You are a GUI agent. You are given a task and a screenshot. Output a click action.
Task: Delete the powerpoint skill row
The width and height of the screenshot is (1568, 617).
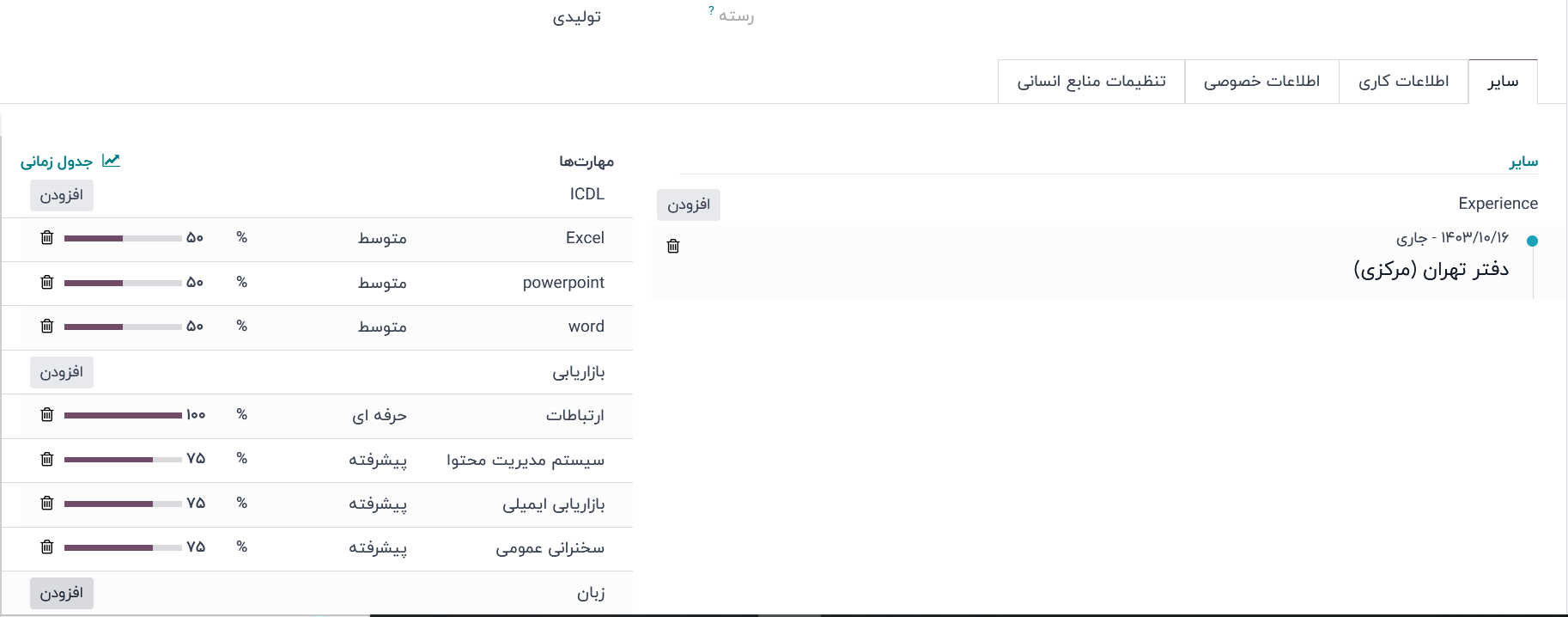(x=47, y=282)
